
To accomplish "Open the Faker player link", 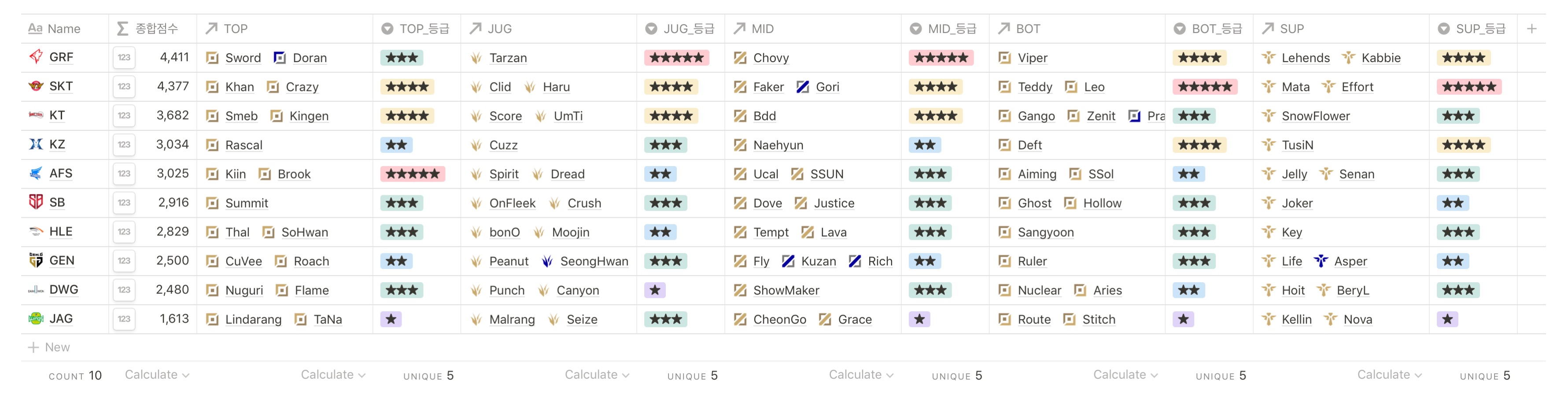I will (x=767, y=87).
